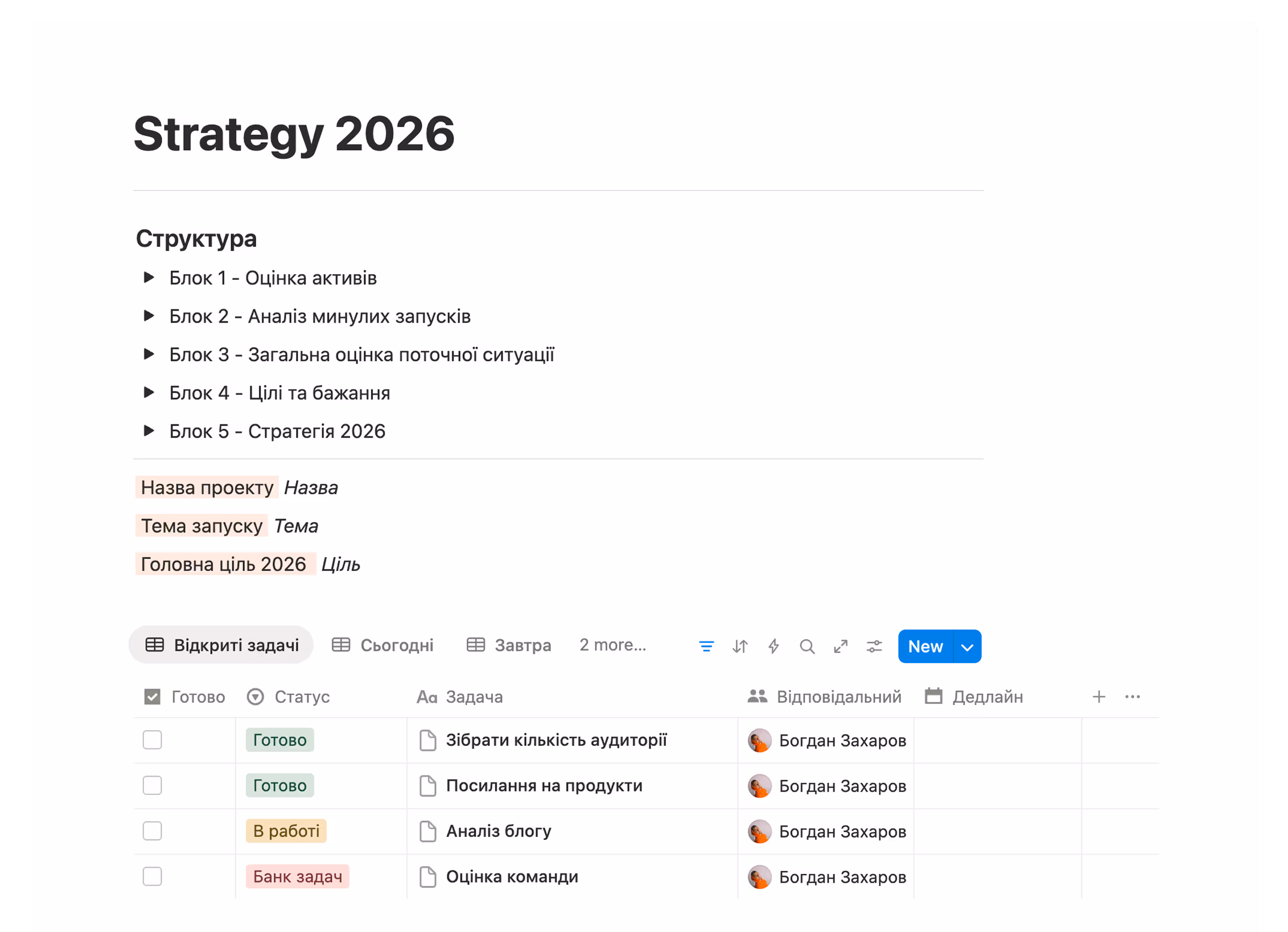Expand toggle Блок 1 - Оцінка активів
The image size is (1288, 932).
149,278
